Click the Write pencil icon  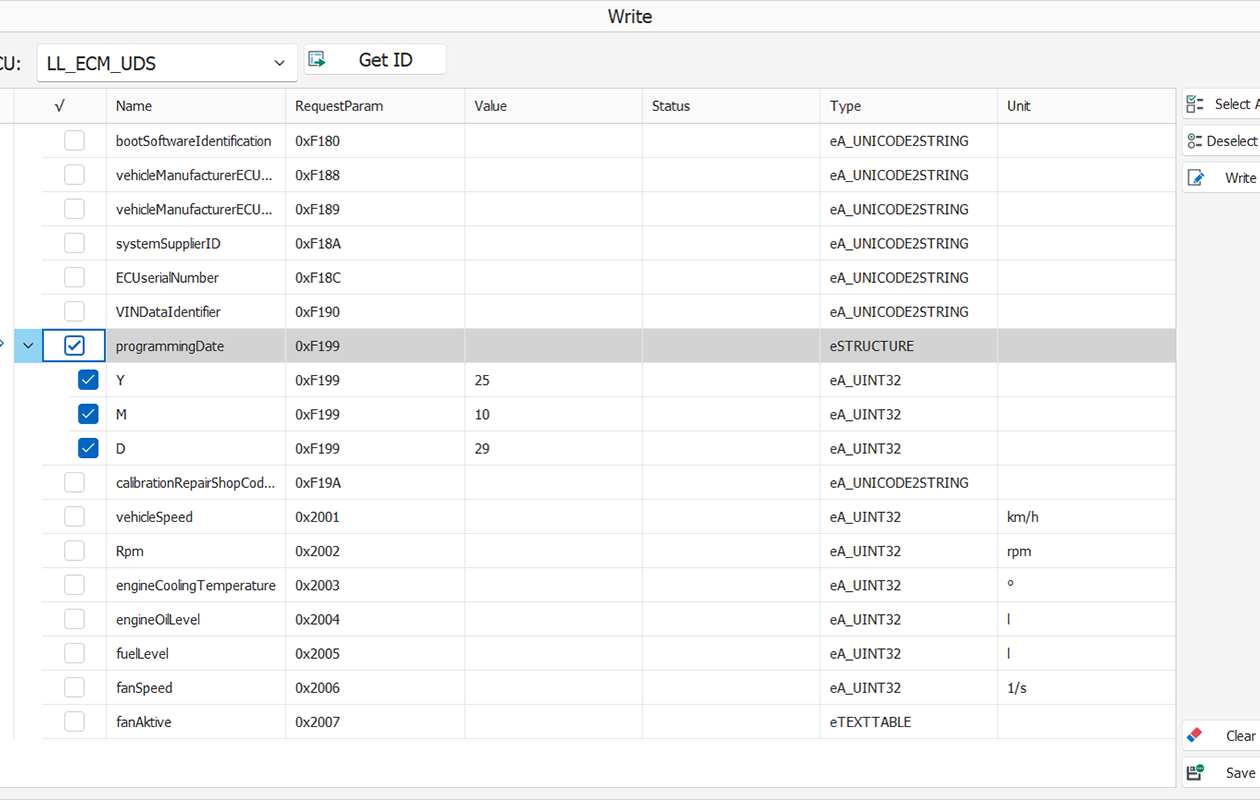pos(1195,178)
